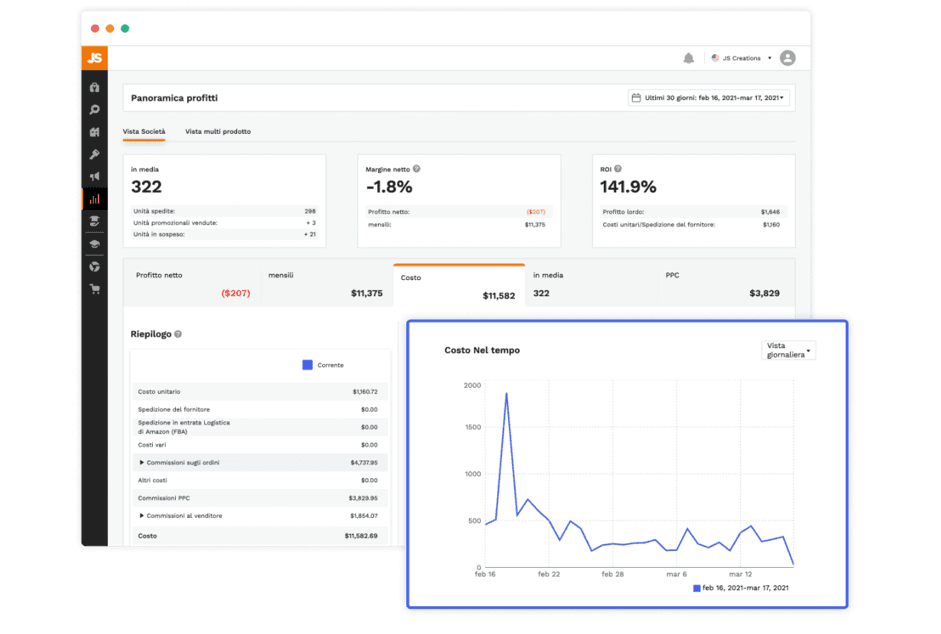Click the 141.9% ROI value
This screenshot has width=941, height=634.
[628, 187]
